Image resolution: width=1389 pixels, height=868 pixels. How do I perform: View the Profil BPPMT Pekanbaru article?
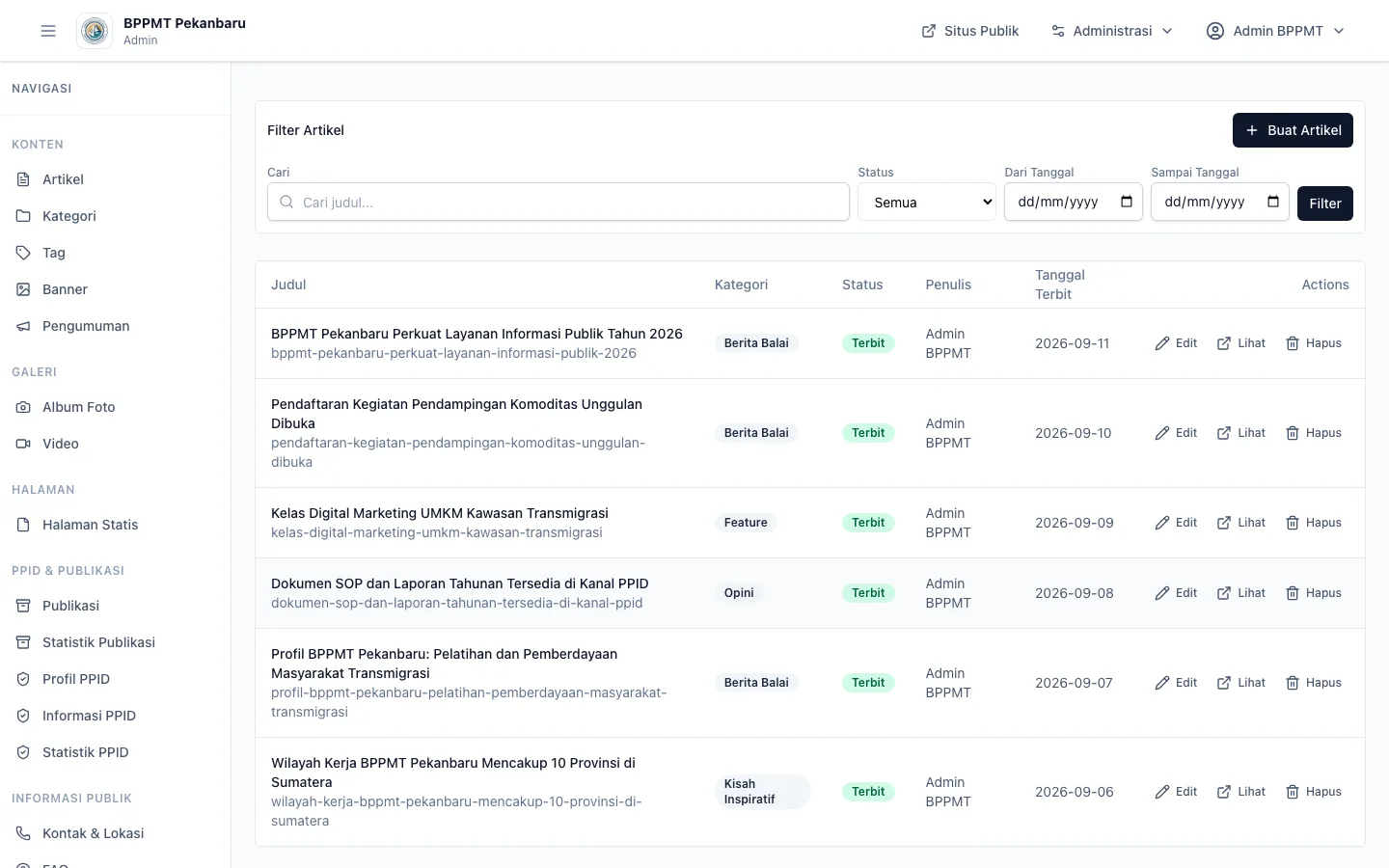(x=1241, y=683)
